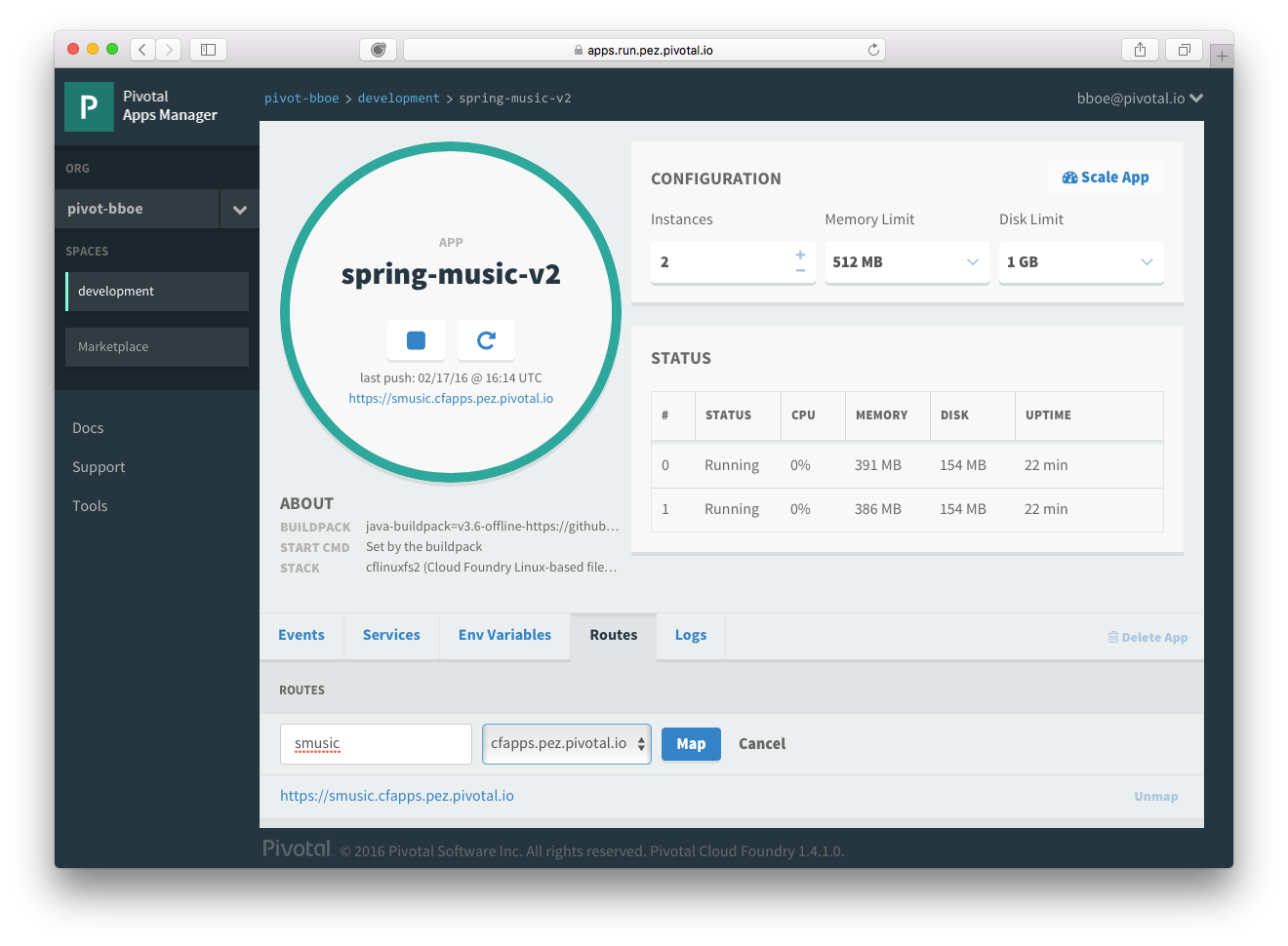Click the 391 MB memory cell
The image size is (1288, 946).
coord(878,465)
